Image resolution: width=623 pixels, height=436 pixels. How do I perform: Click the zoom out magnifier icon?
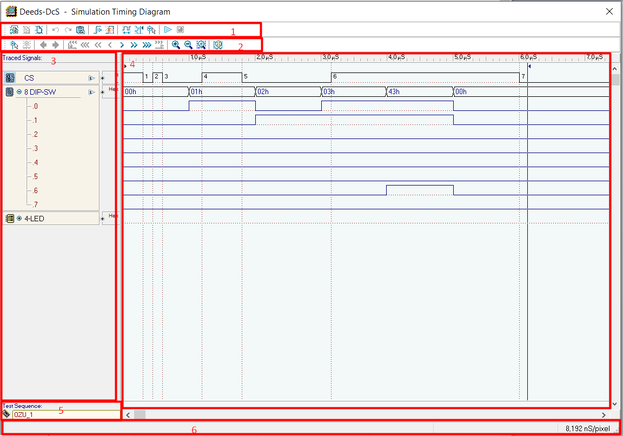188,45
